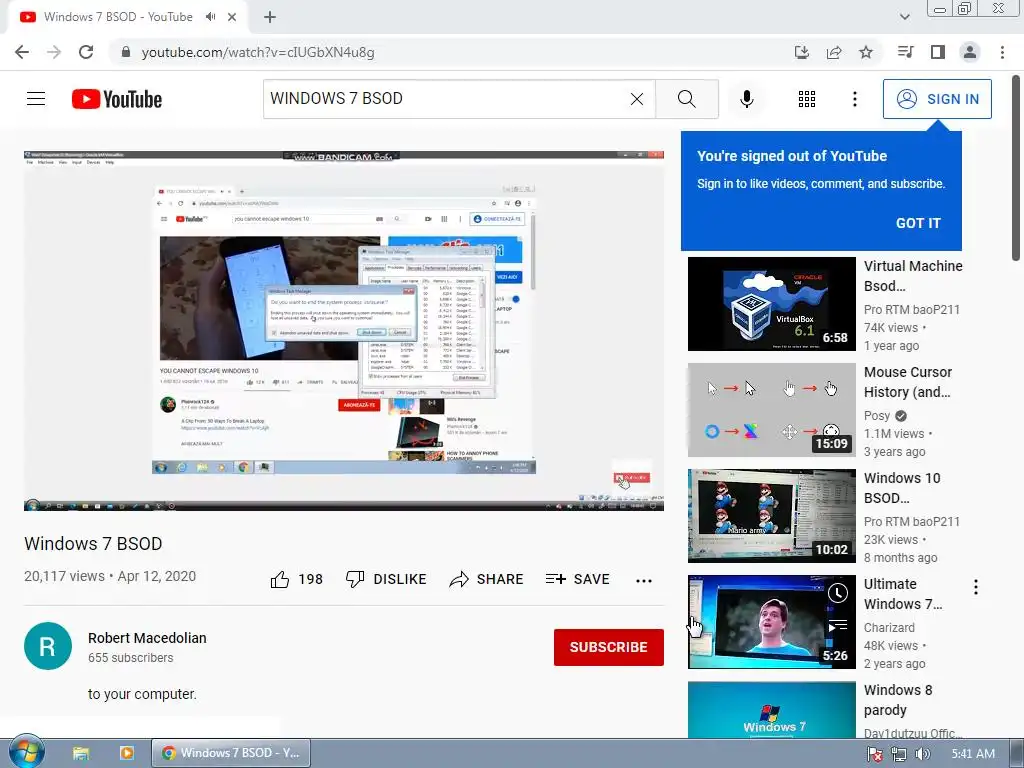Share this page via address bar icon

[x=834, y=52]
